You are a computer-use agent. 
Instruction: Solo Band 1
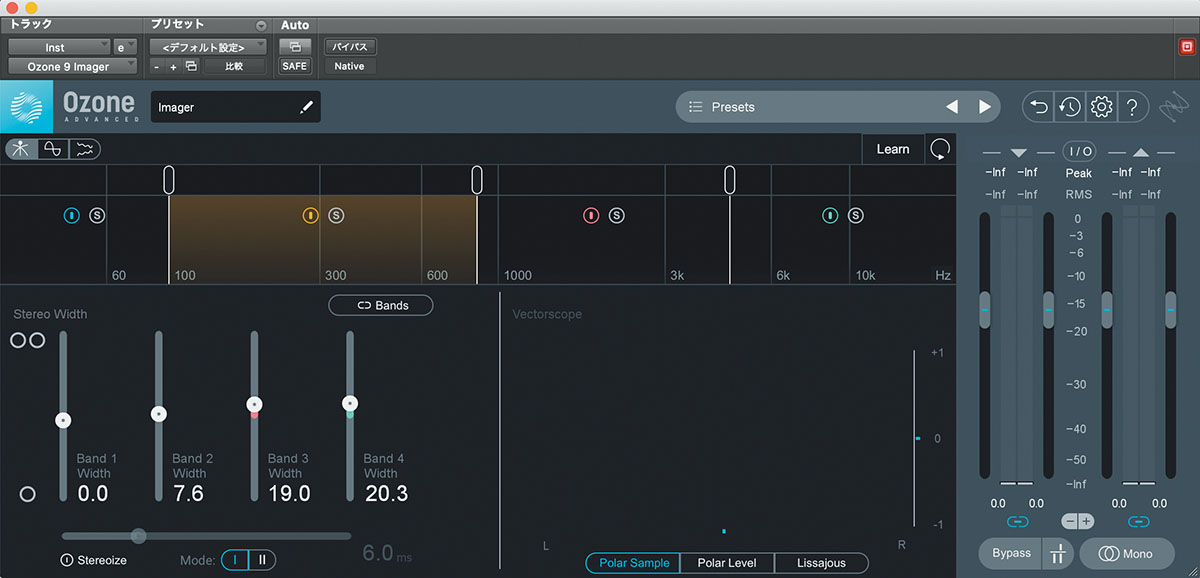(x=97, y=215)
